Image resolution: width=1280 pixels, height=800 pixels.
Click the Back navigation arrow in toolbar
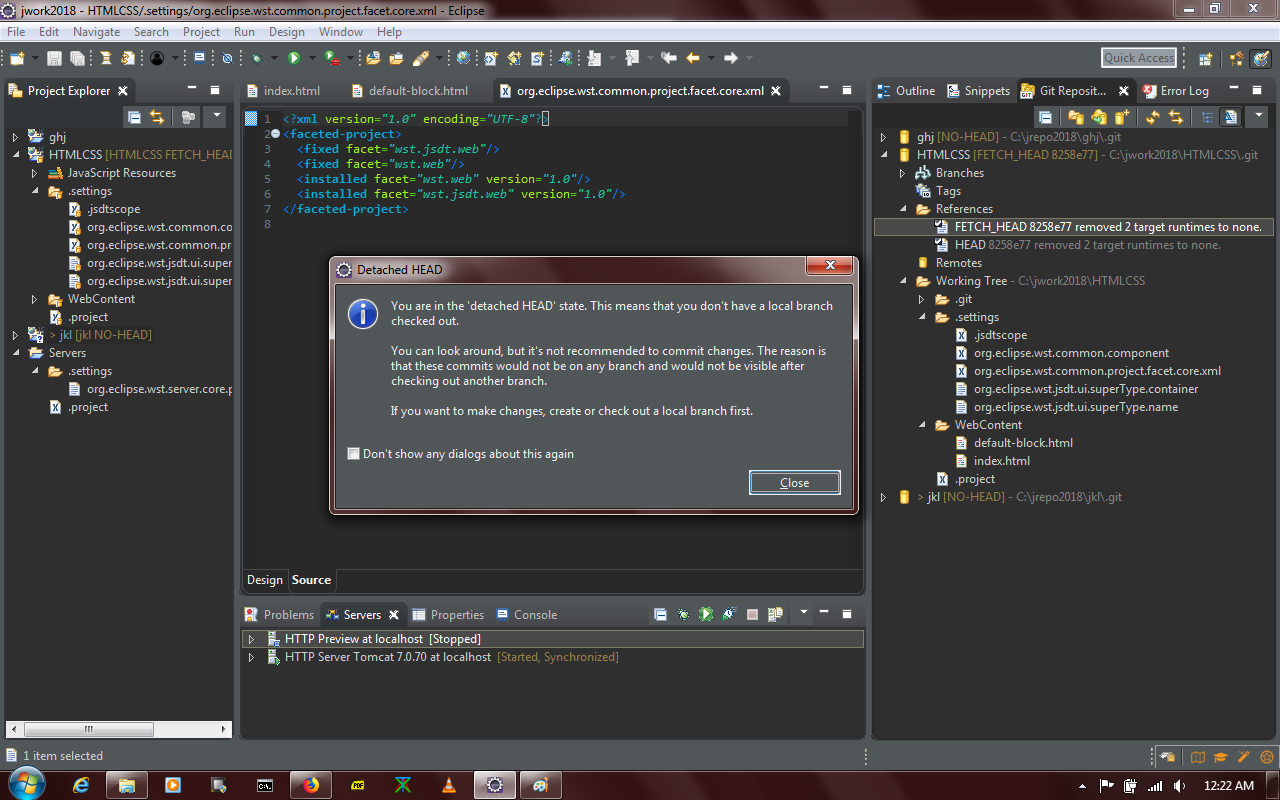[693, 58]
